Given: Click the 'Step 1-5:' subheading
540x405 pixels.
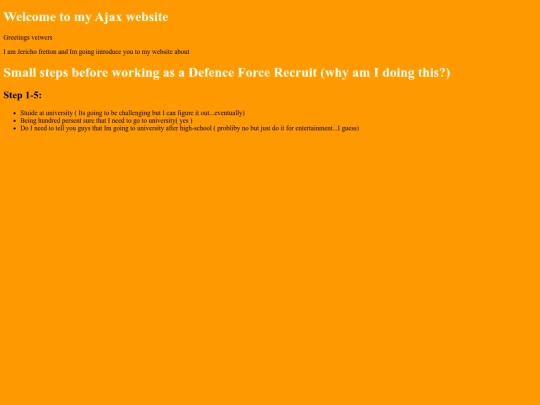Looking at the screenshot, I should (23, 95).
